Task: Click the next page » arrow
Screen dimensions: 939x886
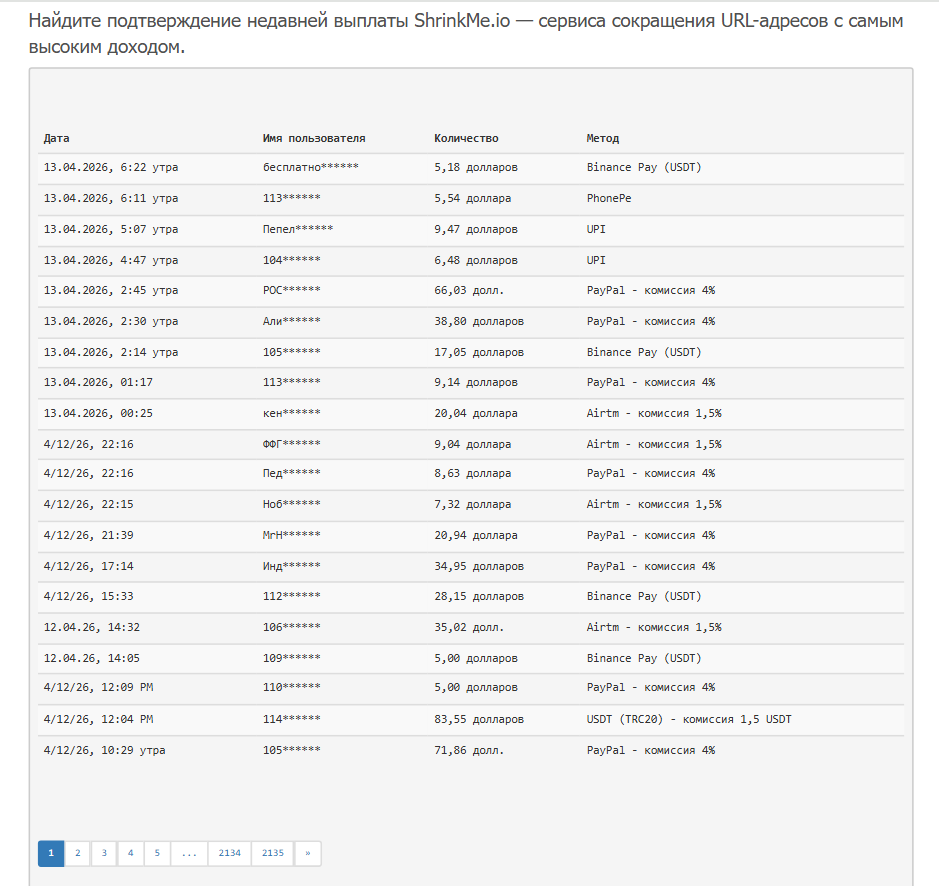Action: (x=308, y=853)
